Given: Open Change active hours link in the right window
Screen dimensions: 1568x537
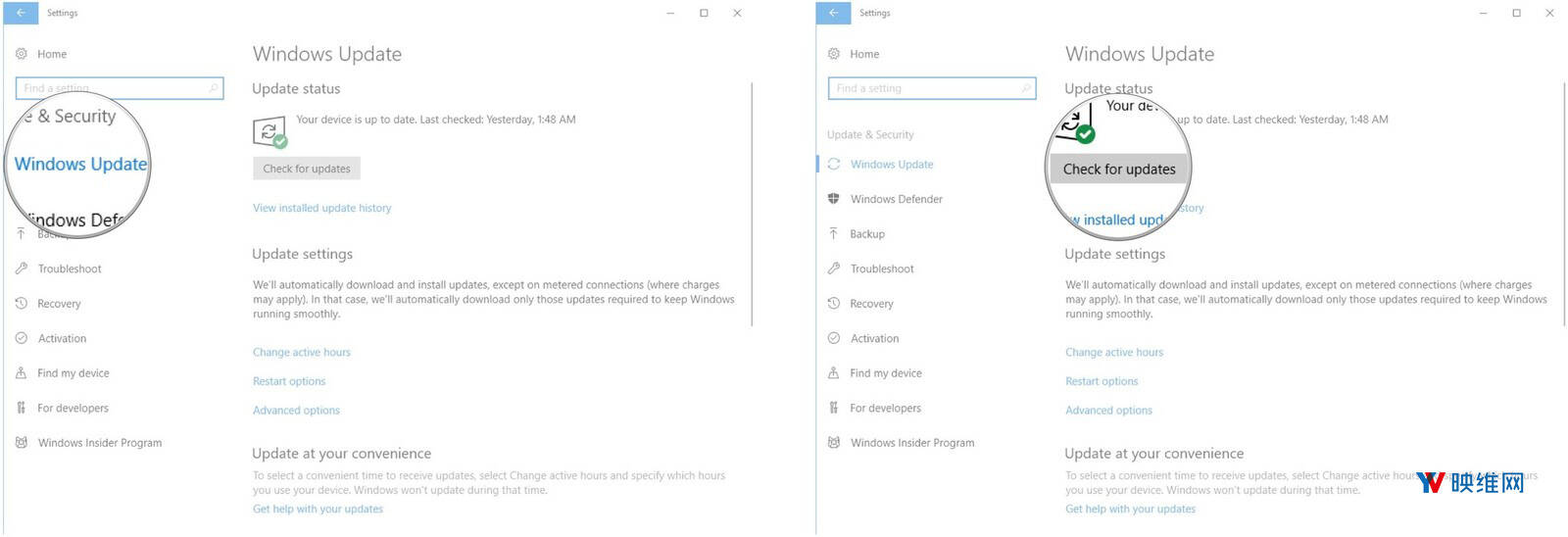Looking at the screenshot, I should click(x=1114, y=353).
